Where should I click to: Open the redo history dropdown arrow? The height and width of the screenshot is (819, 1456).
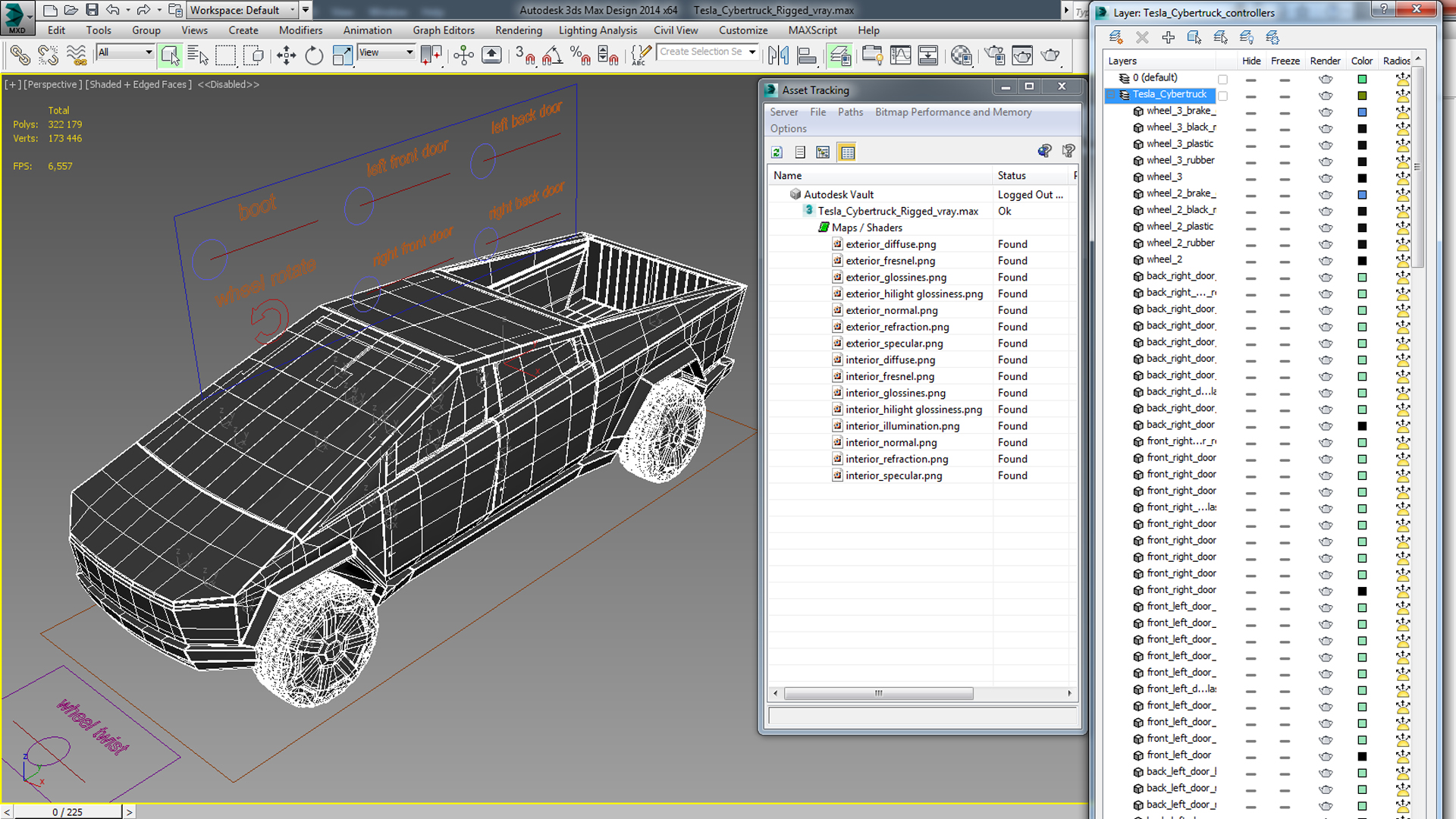click(x=158, y=10)
